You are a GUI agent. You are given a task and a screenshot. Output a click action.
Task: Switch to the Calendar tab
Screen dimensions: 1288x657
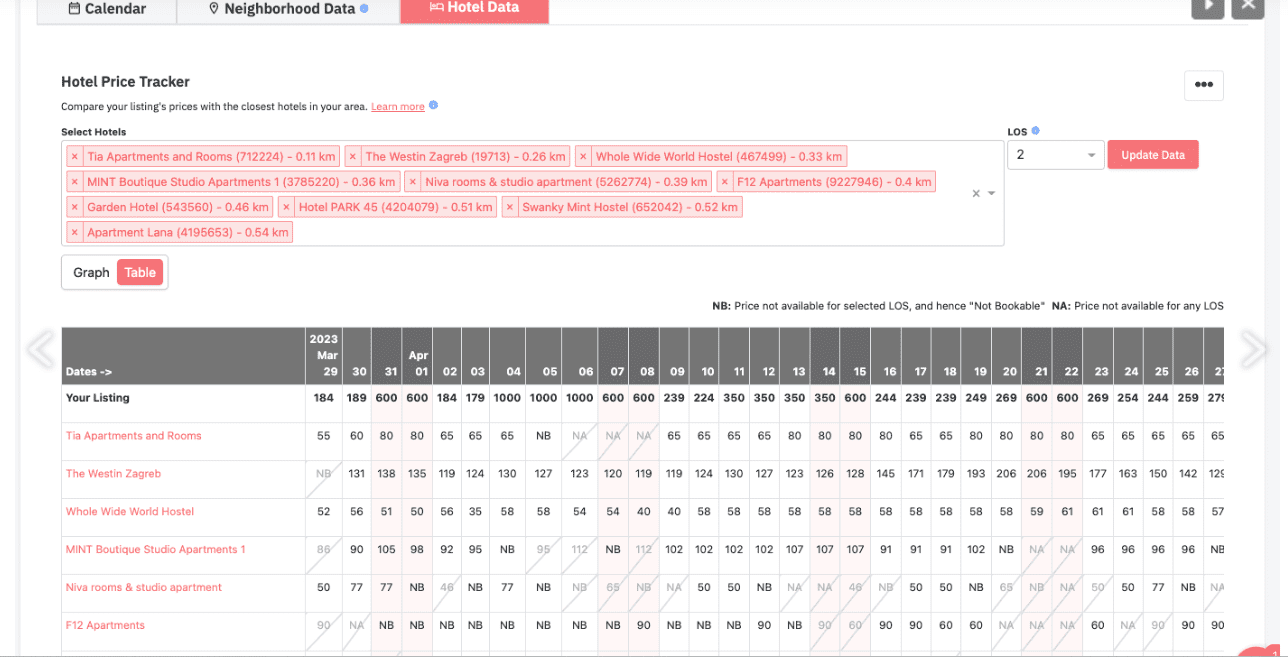(106, 9)
